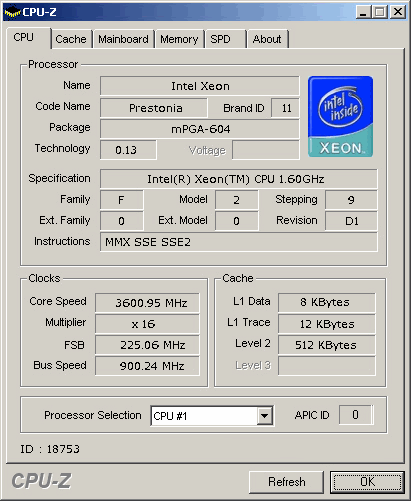Click the Bus Speed value 900.24 MHz
Screen dimensions: 411x501
click(x=147, y=366)
